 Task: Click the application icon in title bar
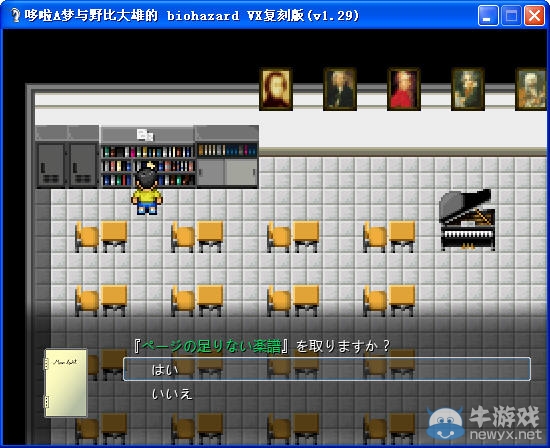click(15, 15)
